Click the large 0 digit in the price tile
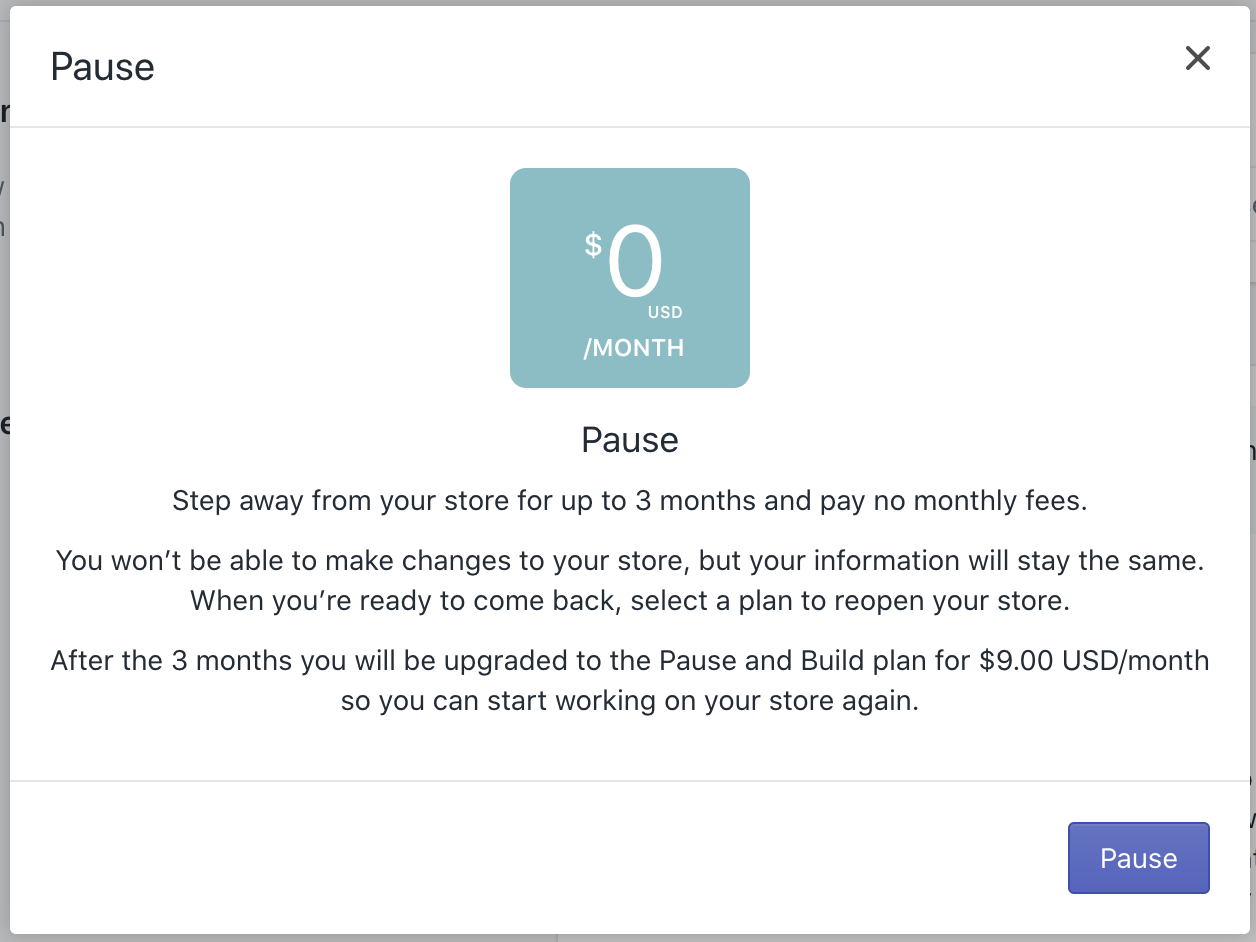This screenshot has height=942, width=1256. [x=635, y=263]
